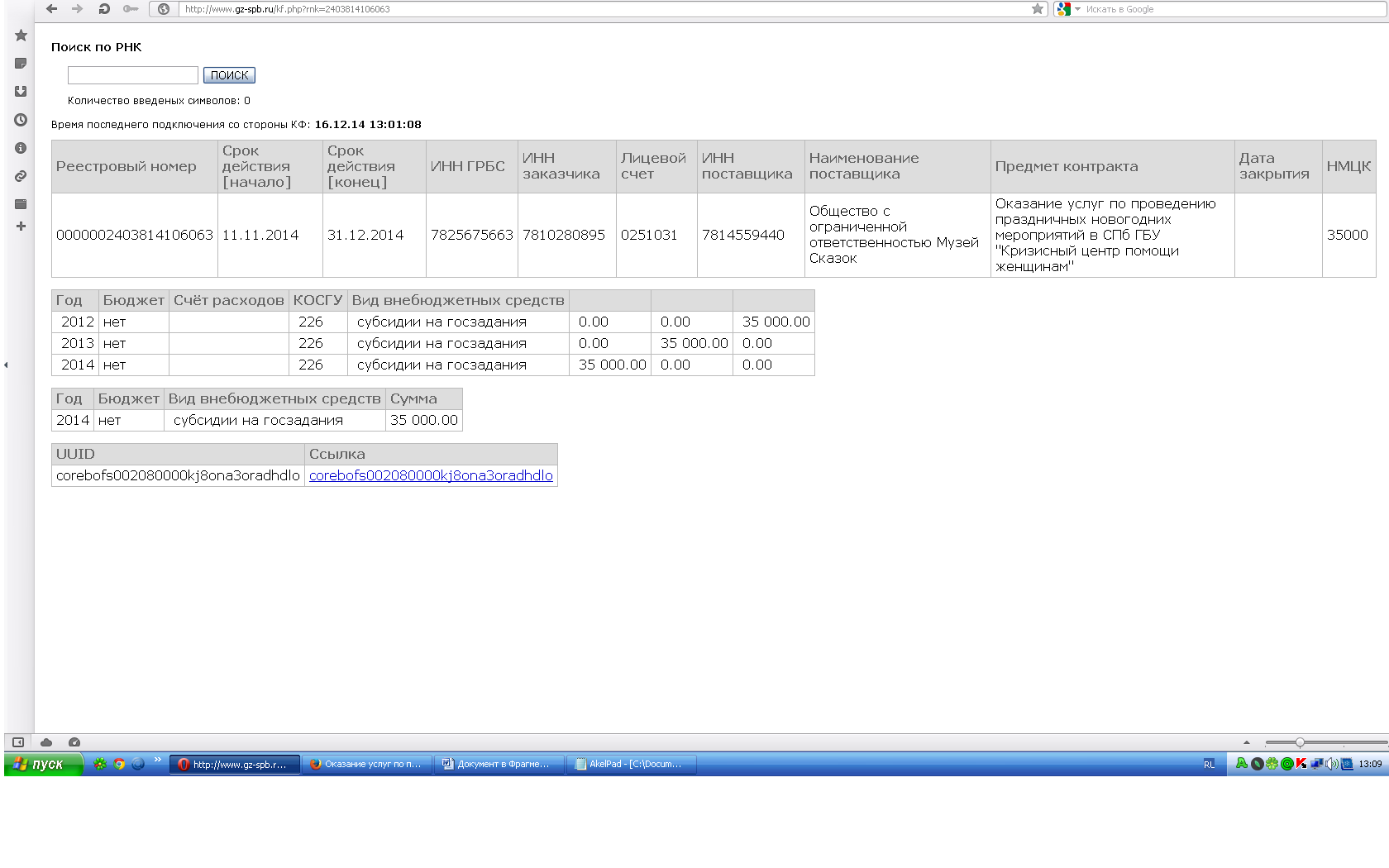The height and width of the screenshot is (868, 1389).
Task: Open the Info panel in the sidebar
Action: click(x=21, y=148)
